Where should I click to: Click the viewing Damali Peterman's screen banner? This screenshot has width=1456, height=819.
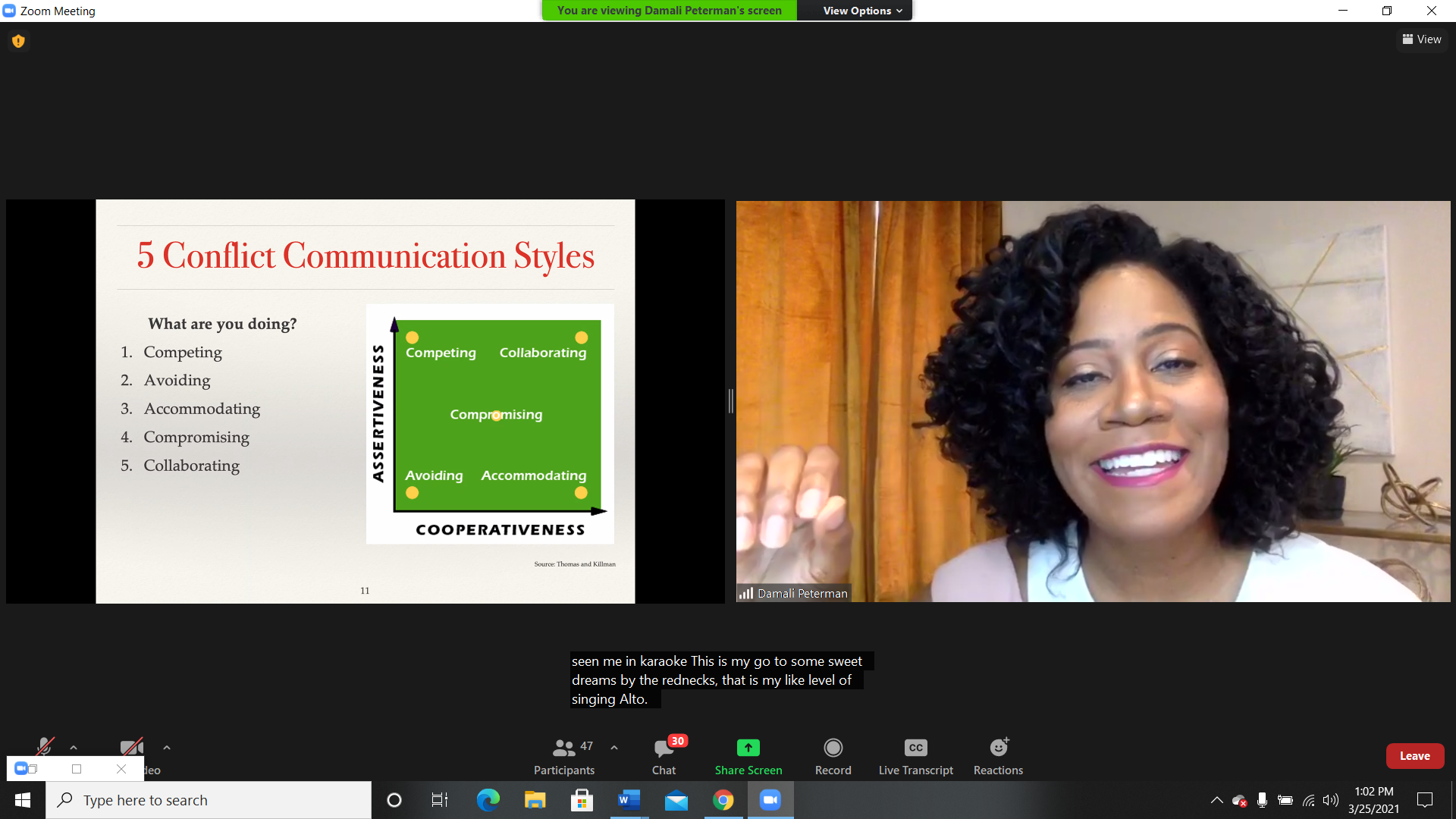(x=669, y=11)
